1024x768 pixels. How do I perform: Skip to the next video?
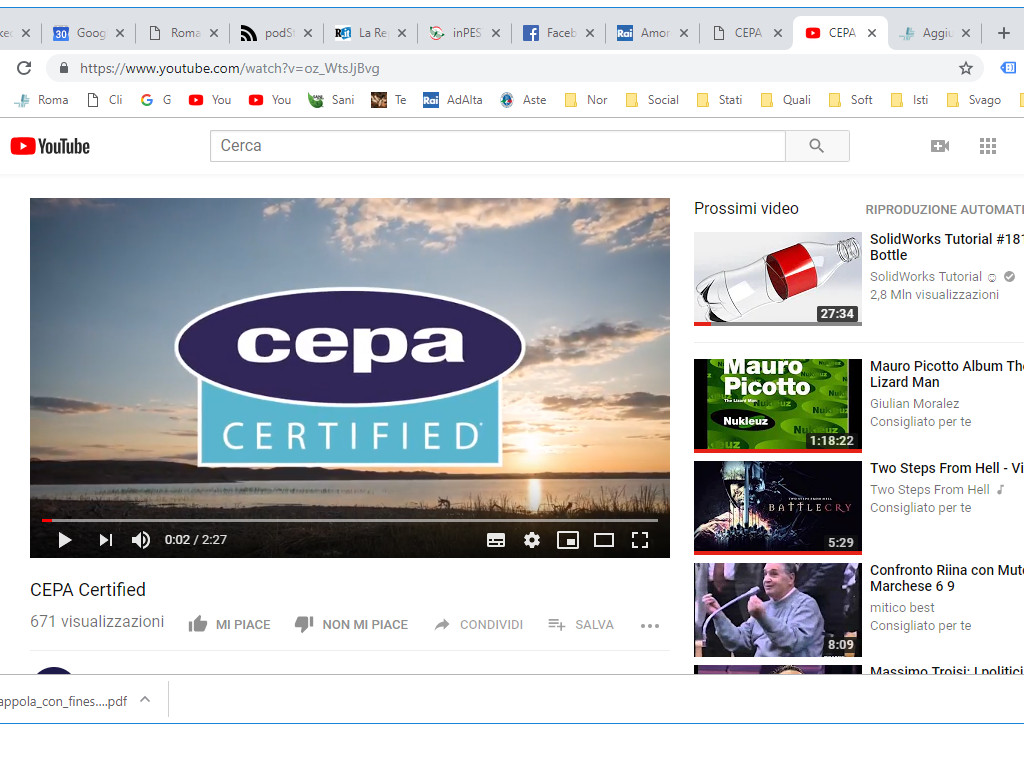pyautogui.click(x=105, y=540)
